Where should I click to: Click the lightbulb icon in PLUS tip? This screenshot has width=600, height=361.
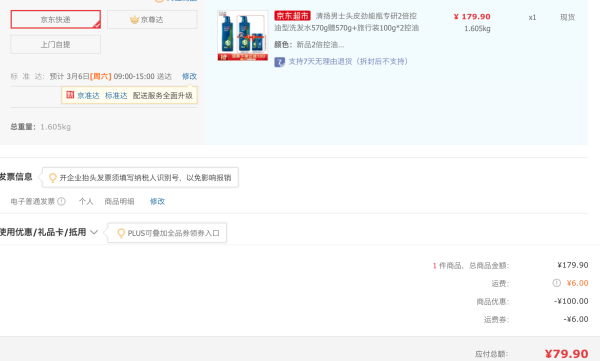(121, 233)
